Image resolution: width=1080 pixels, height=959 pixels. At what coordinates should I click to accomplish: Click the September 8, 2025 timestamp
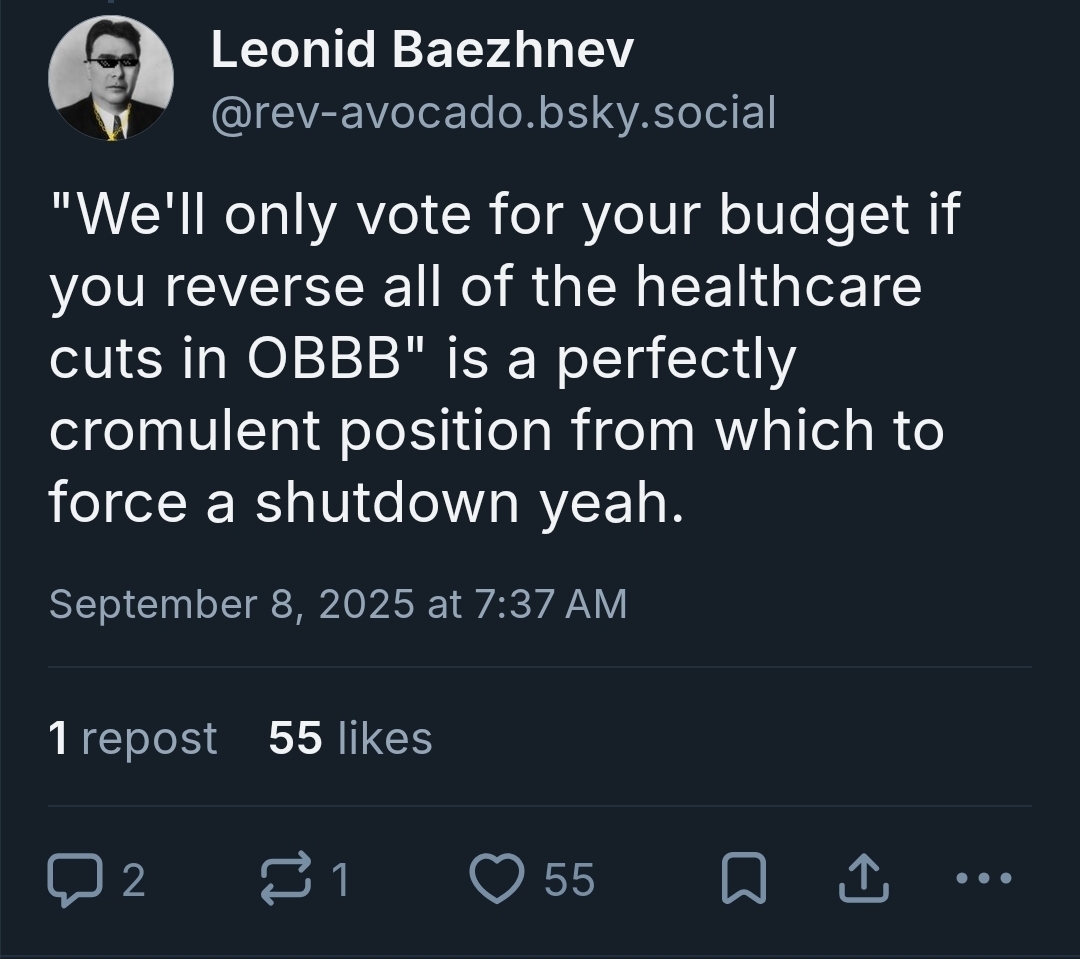337,604
